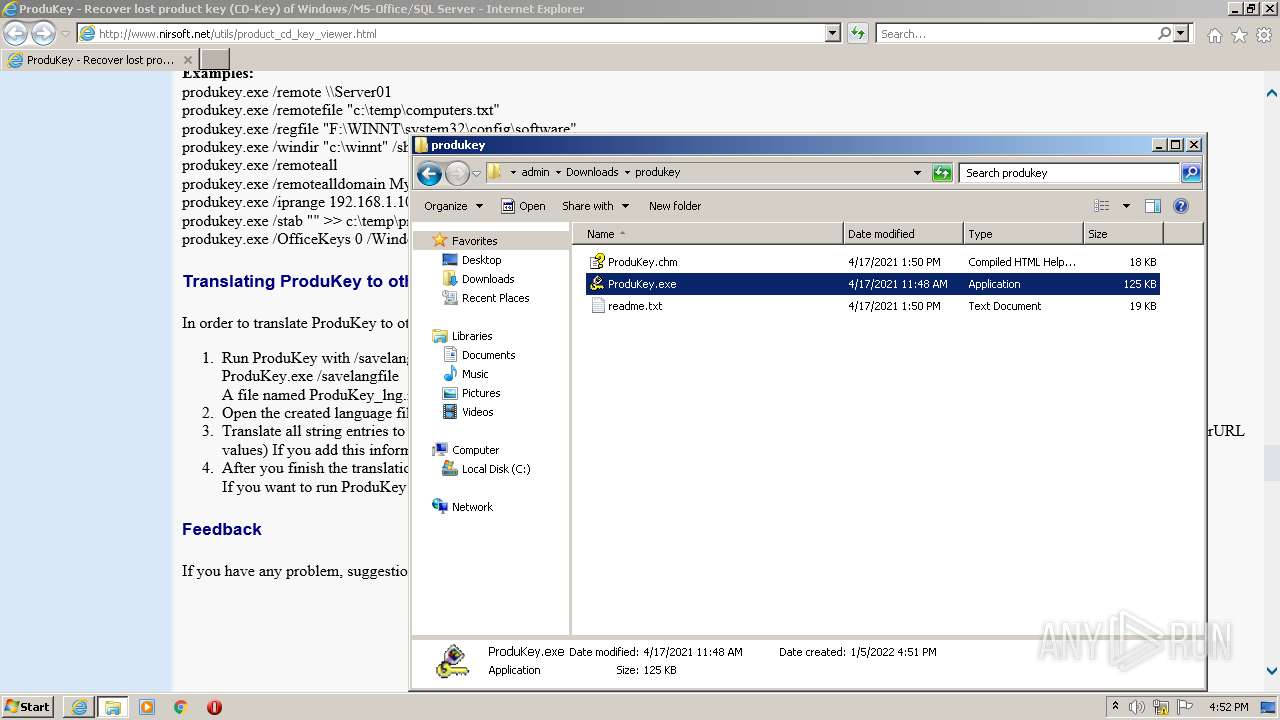Viewport: 1280px width, 720px height.
Task: Click the IE refresh button
Action: click(x=857, y=34)
